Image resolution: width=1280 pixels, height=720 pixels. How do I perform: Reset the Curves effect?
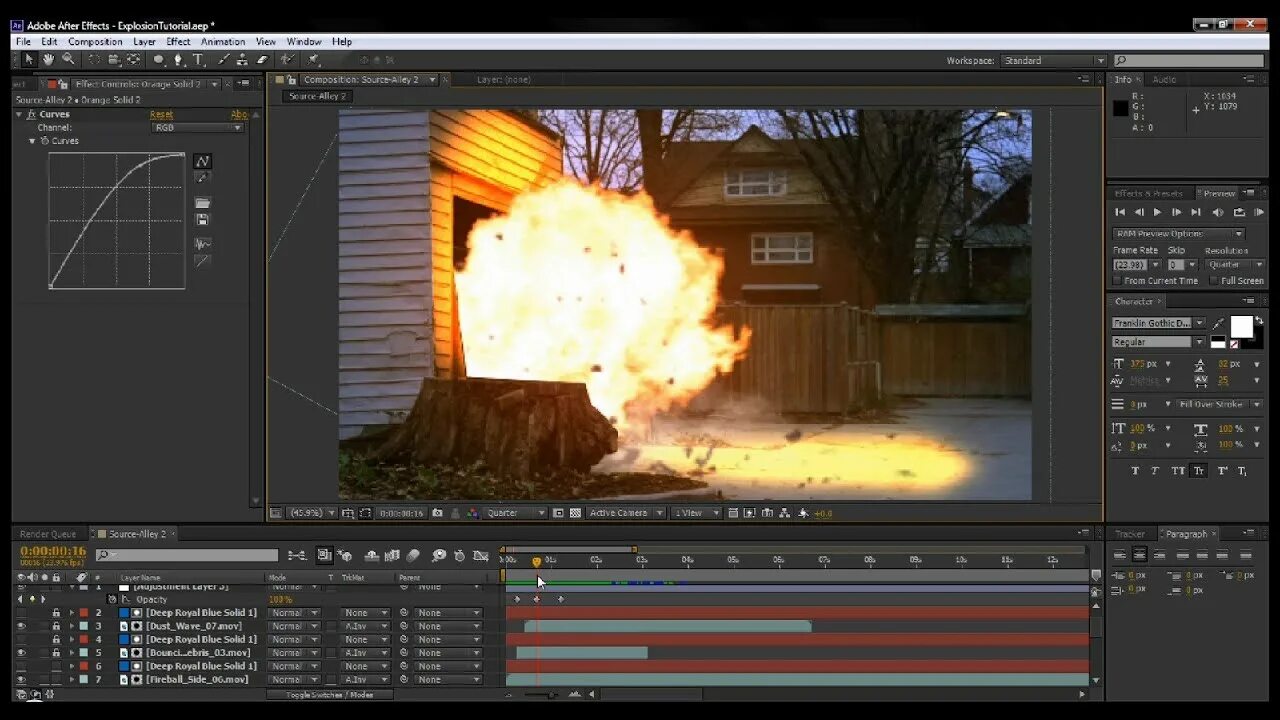point(161,114)
